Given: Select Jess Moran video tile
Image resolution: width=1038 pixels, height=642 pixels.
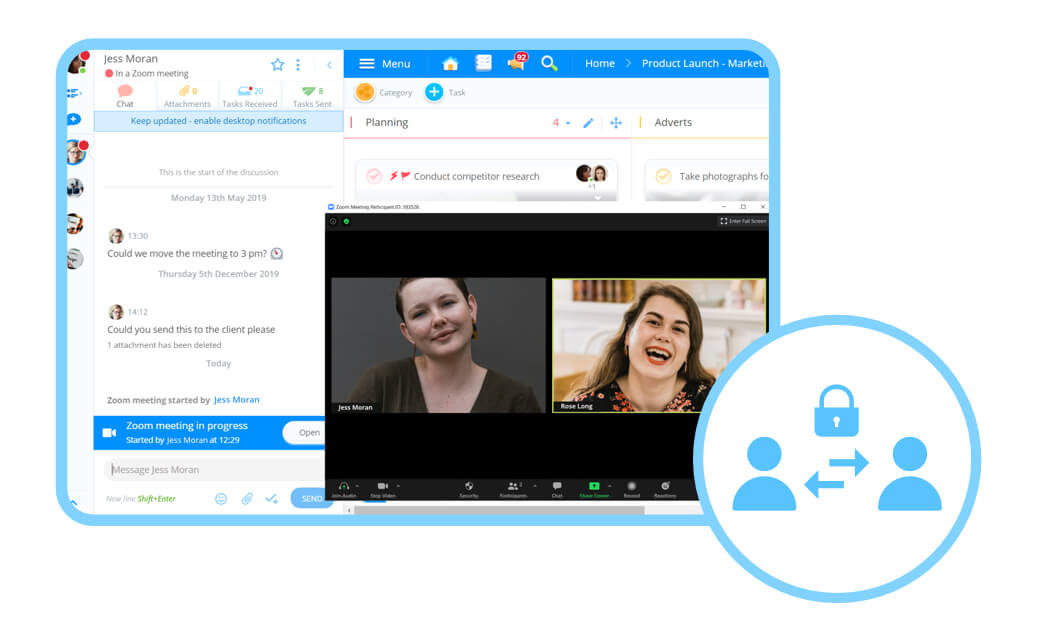Looking at the screenshot, I should (438, 345).
